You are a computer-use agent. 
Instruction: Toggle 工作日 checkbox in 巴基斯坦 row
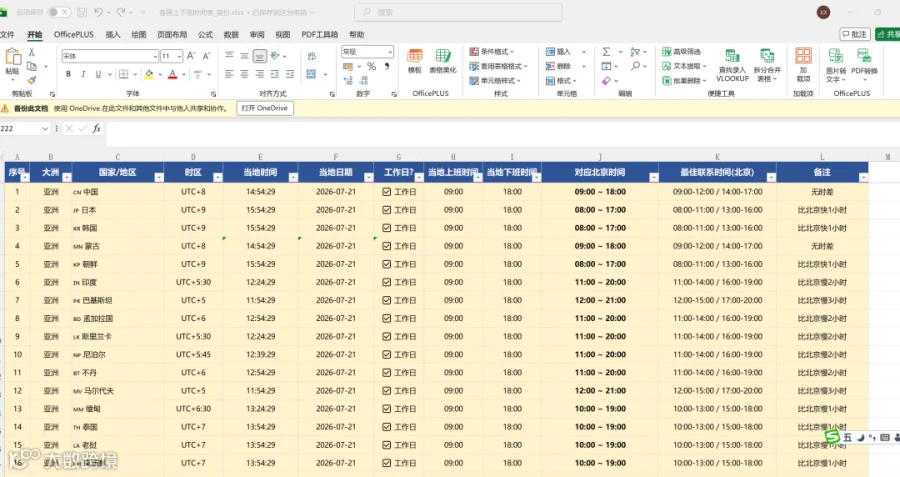(x=386, y=300)
